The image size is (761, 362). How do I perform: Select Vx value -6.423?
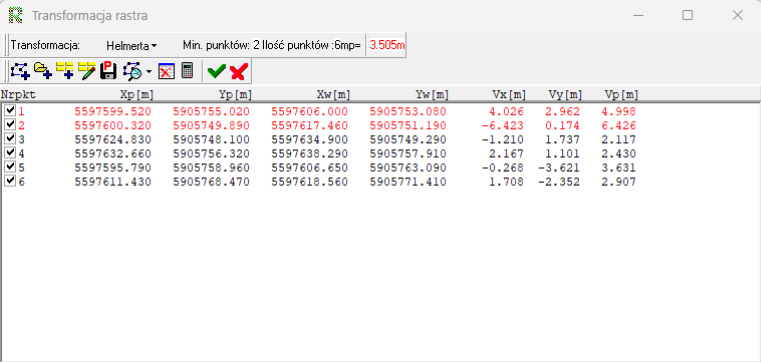click(x=503, y=126)
